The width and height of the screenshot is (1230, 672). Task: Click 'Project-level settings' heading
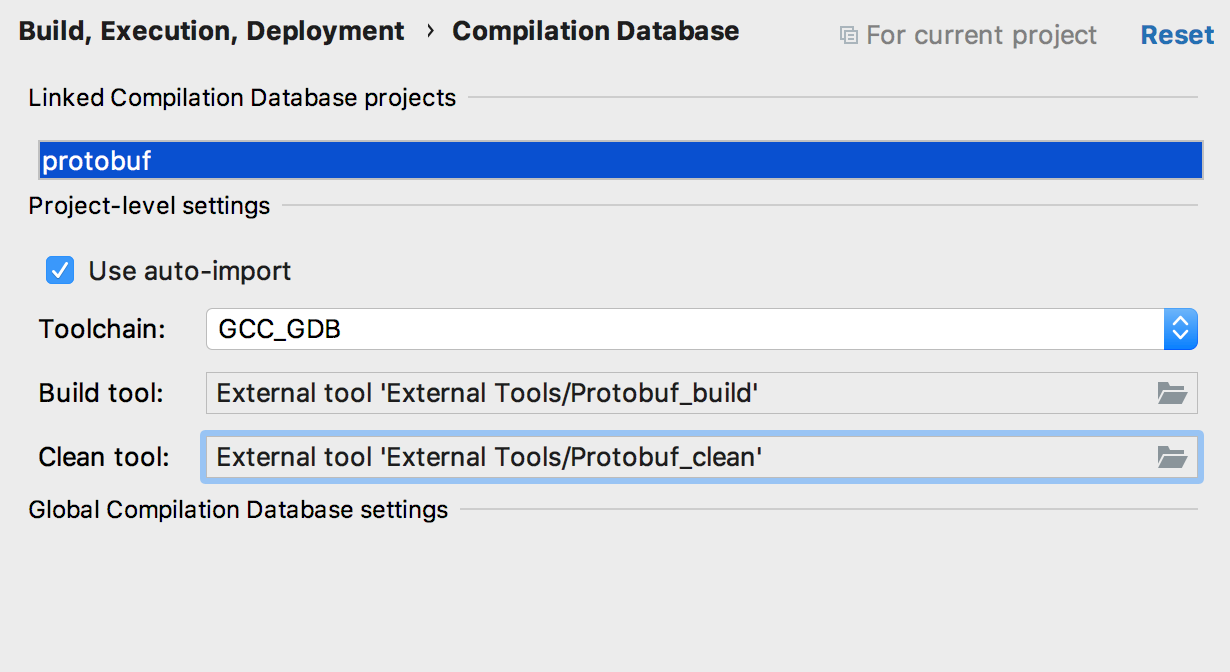tap(149, 206)
